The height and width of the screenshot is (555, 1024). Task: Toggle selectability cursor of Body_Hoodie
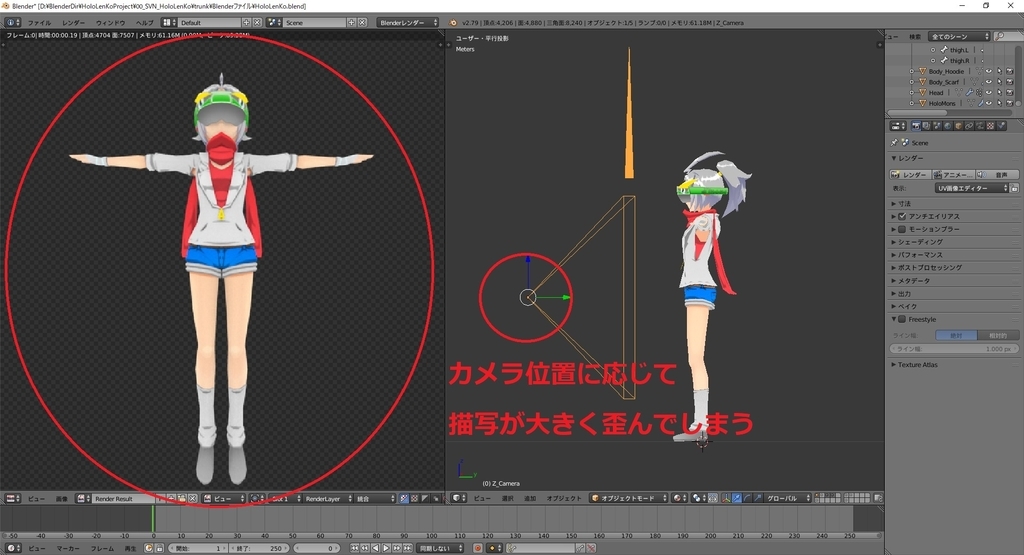pos(999,71)
